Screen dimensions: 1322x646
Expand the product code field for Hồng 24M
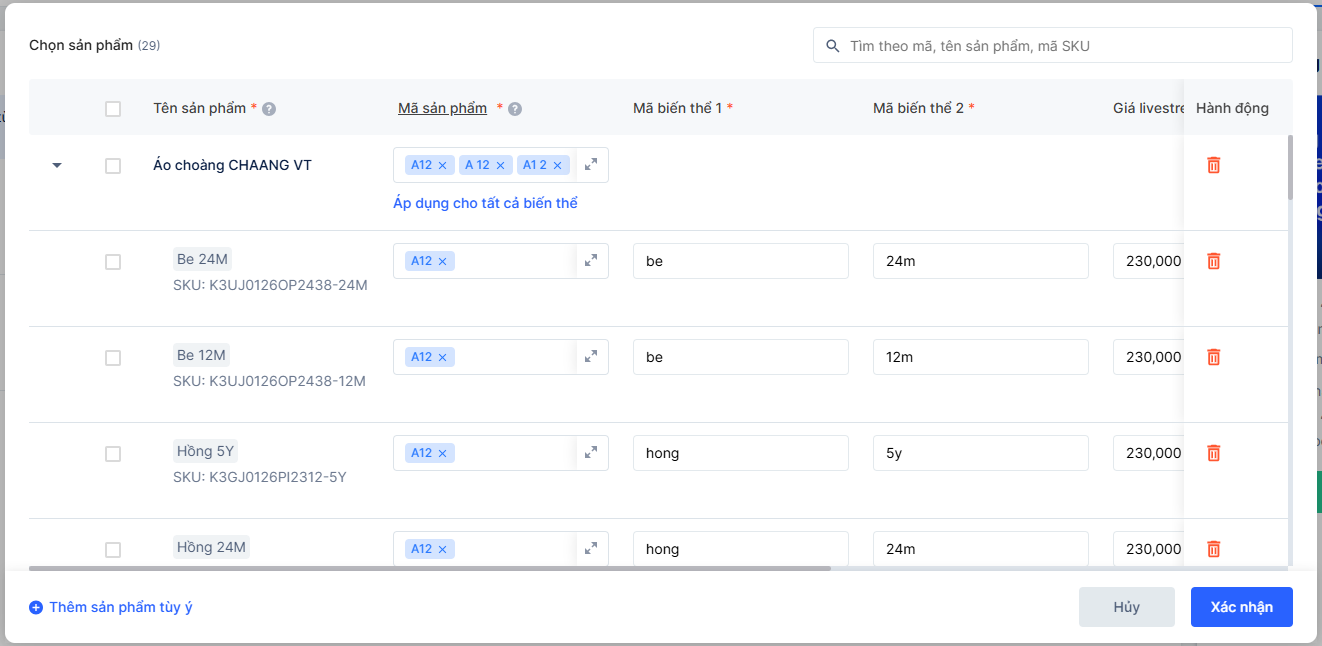pyautogui.click(x=591, y=549)
